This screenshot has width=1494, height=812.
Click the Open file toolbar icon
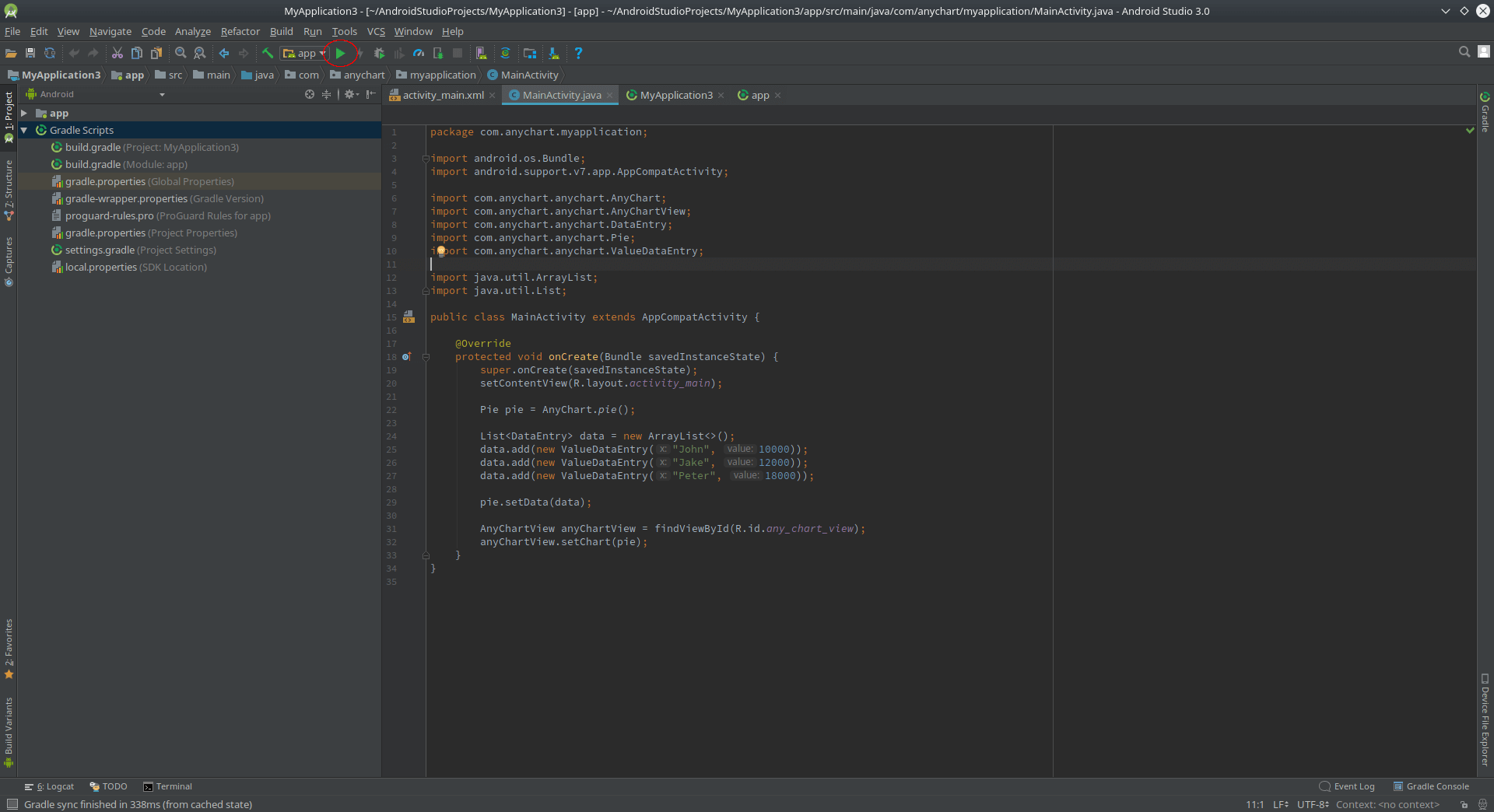coord(11,53)
